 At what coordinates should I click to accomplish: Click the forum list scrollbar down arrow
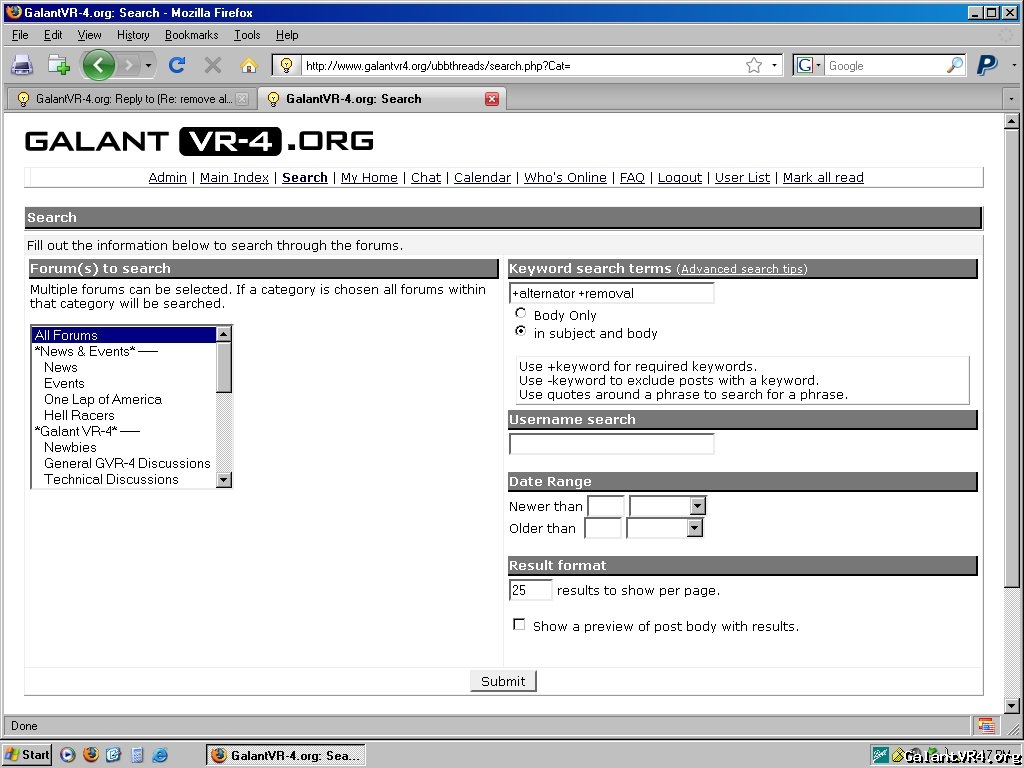pyautogui.click(x=224, y=480)
